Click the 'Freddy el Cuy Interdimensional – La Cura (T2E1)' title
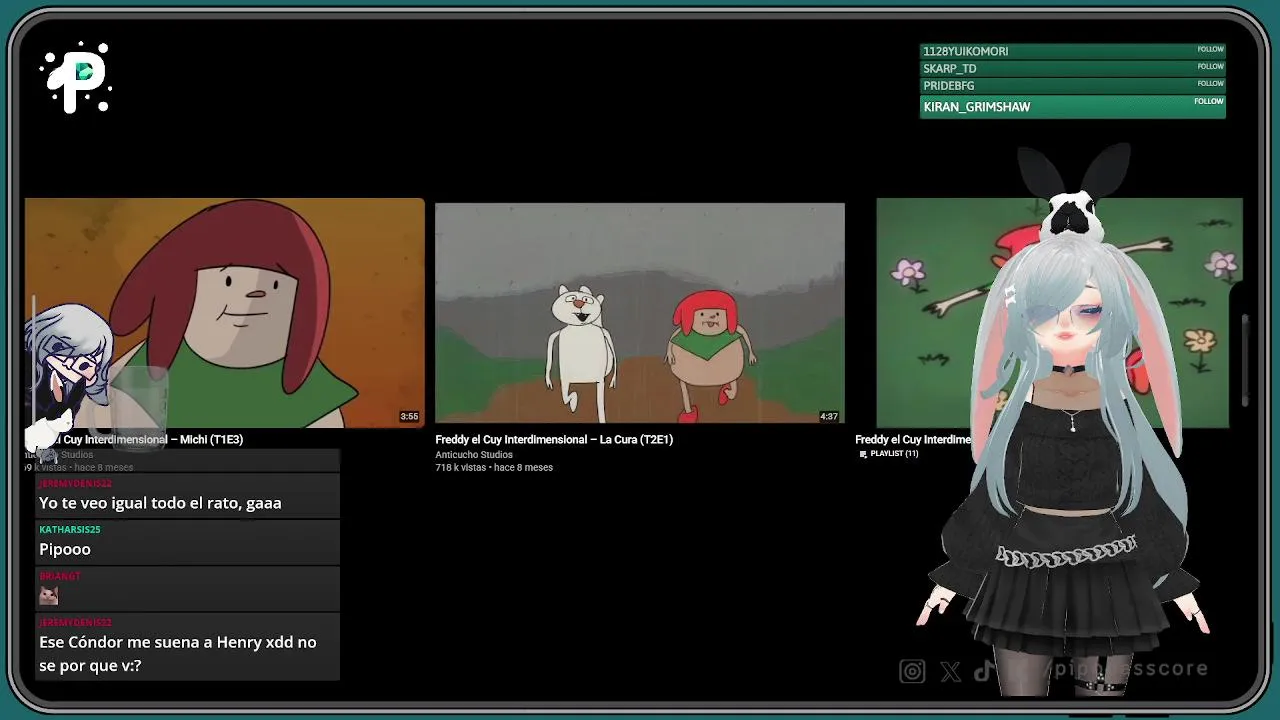This screenshot has height=720, width=1280. pos(554,440)
